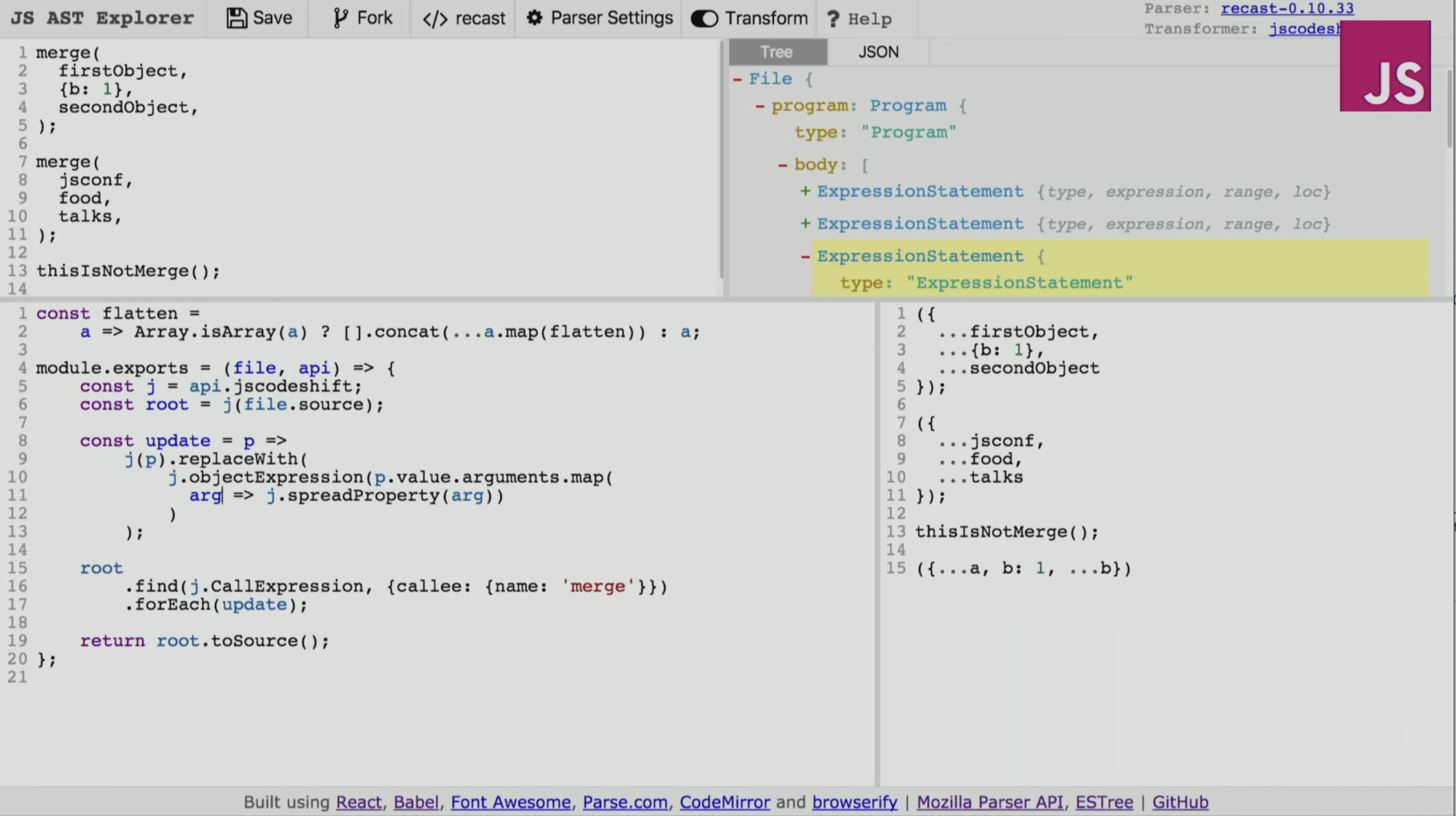The width and height of the screenshot is (1456, 816).
Task: Click the Help question mark icon
Action: coord(833,19)
